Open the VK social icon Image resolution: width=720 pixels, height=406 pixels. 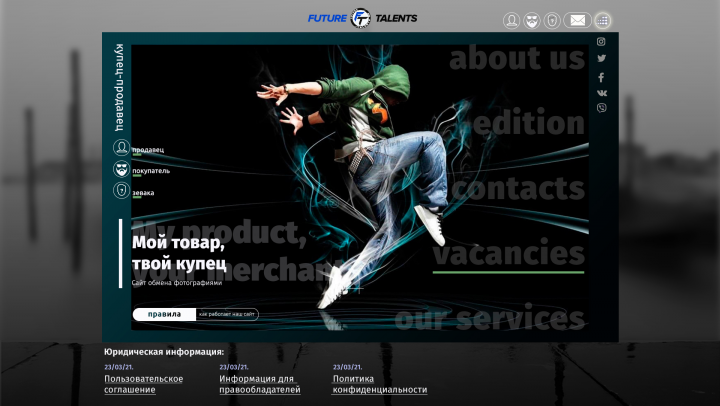tap(602, 93)
